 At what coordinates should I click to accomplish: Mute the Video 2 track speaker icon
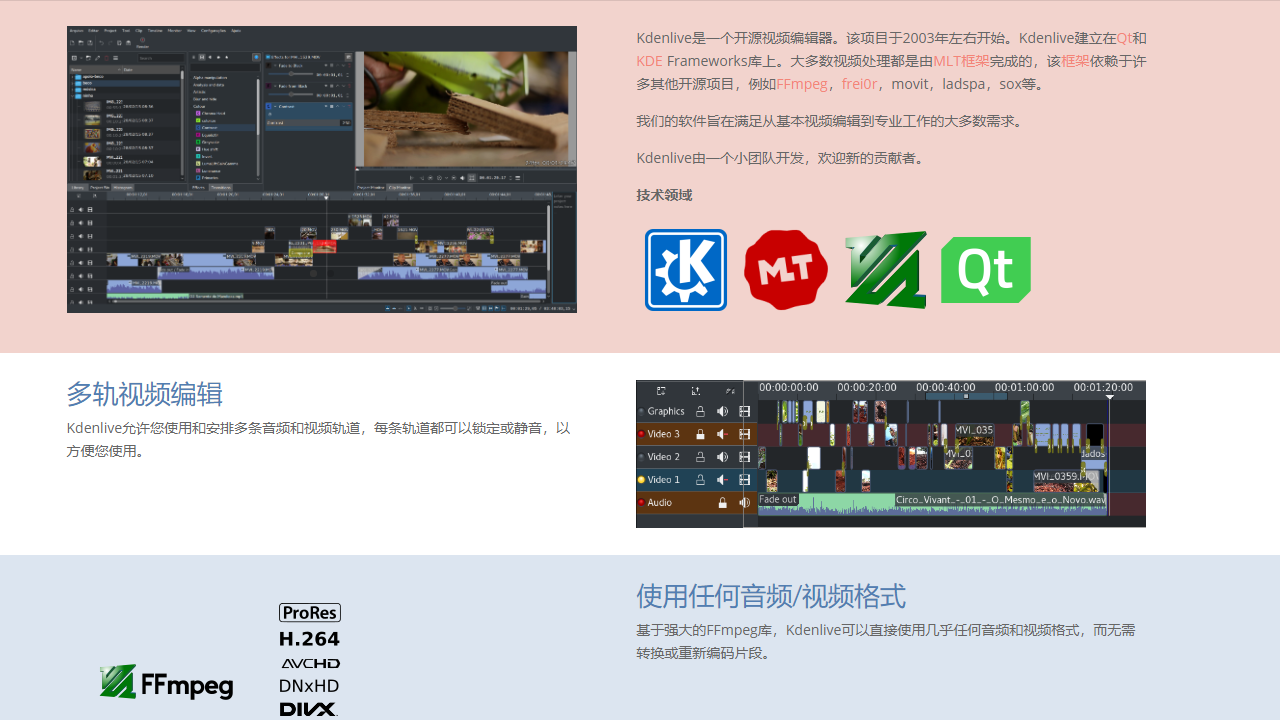point(722,457)
